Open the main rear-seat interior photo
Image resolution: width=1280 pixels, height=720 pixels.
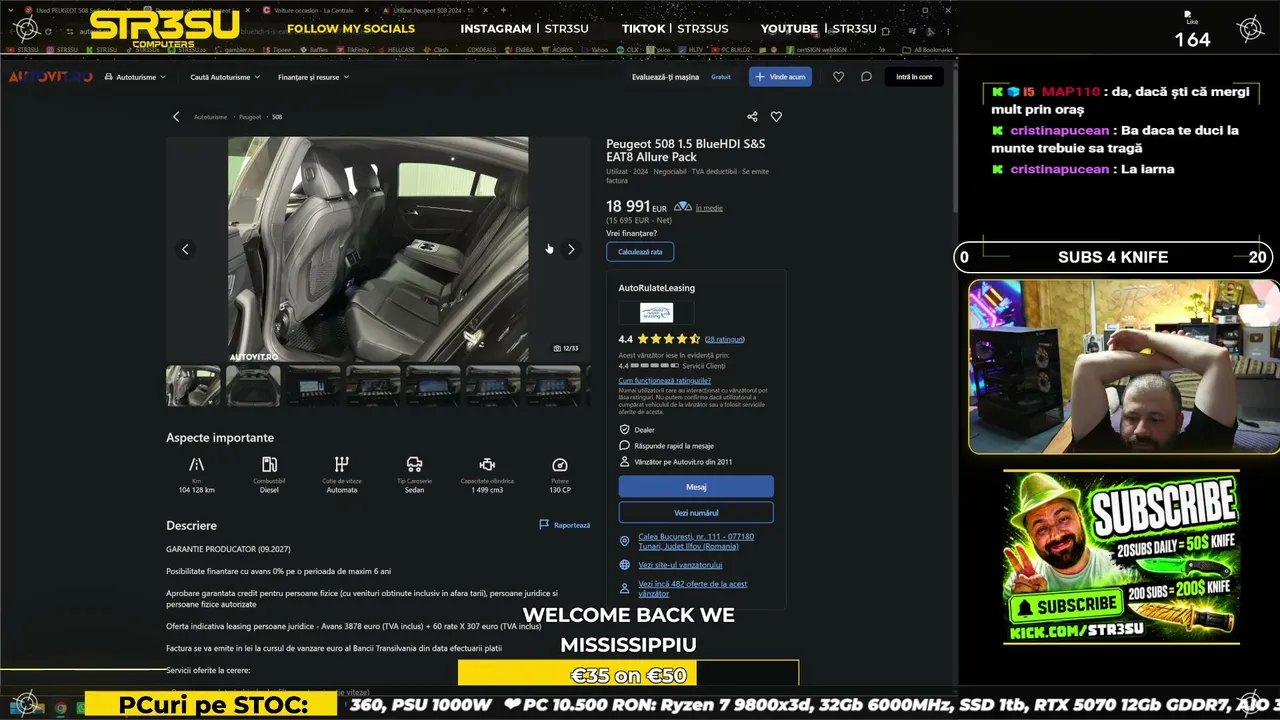click(x=378, y=249)
